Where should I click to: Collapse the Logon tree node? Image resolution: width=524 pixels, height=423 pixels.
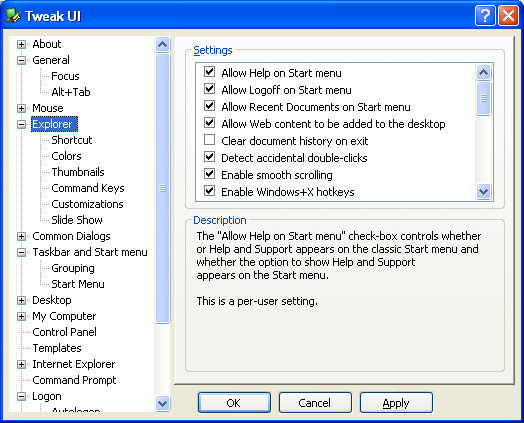21,397
